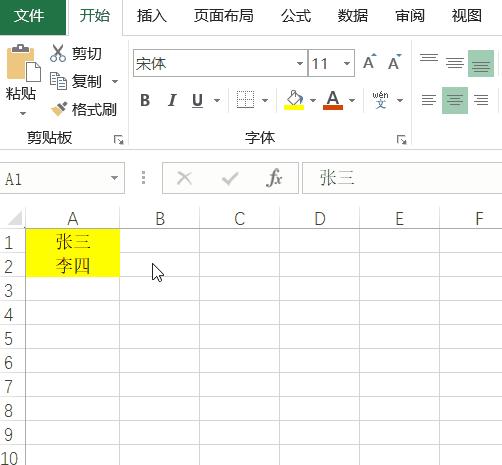
Task: Align text right
Action: click(x=481, y=100)
